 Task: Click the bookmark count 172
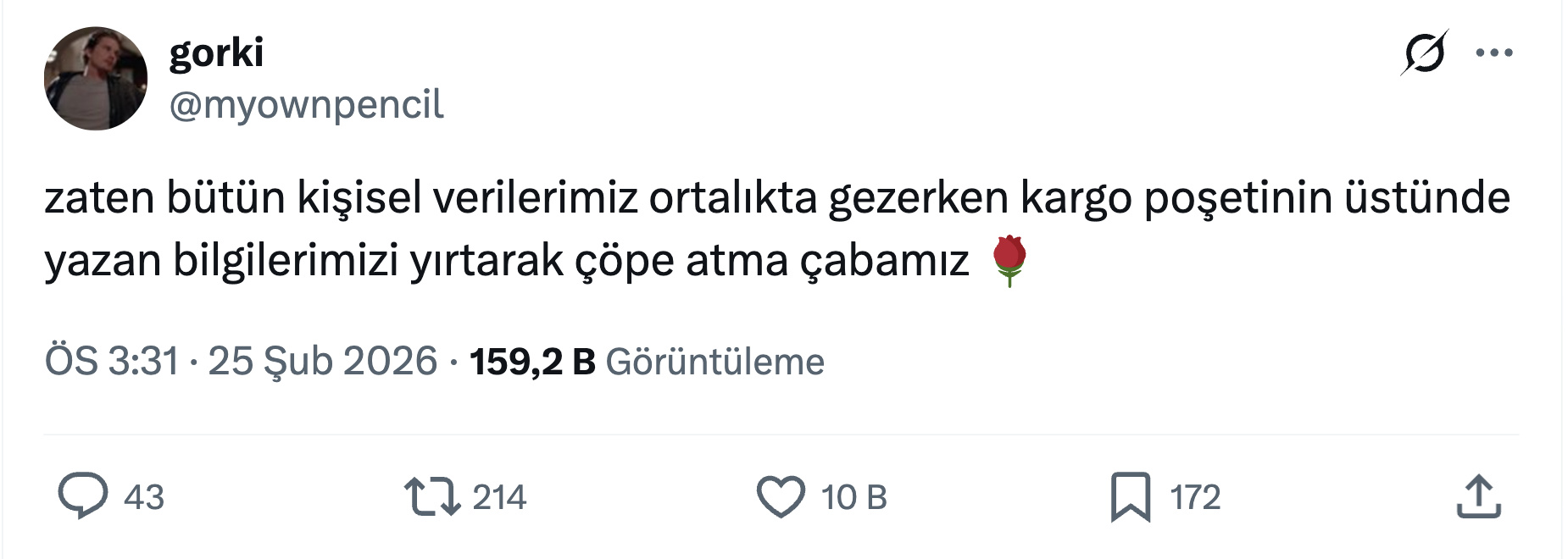coord(1195,497)
